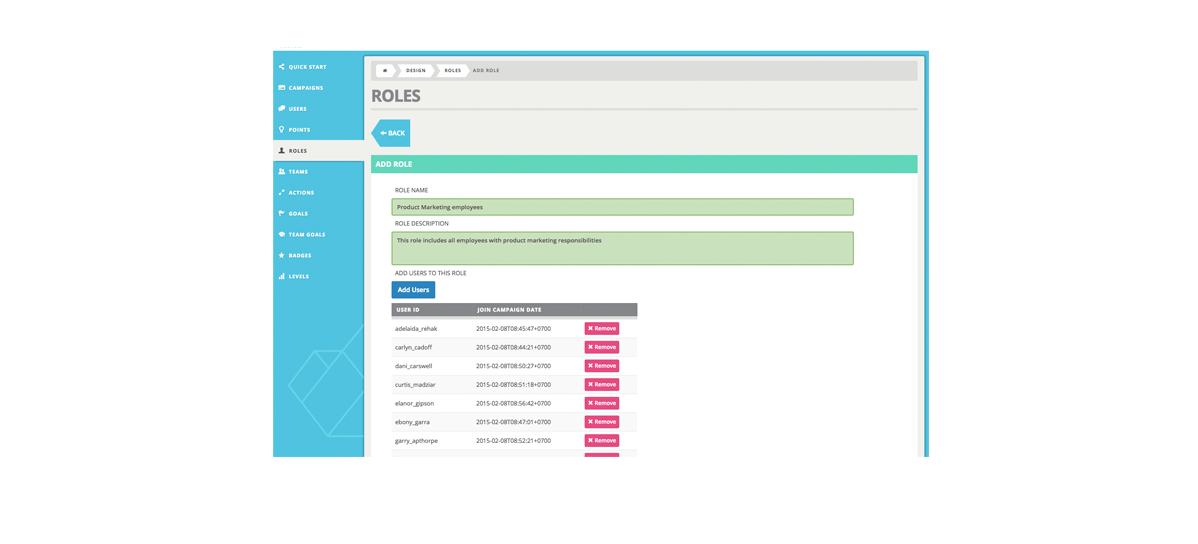
Task: Click the Add Users To This Role label
Action: tap(430, 273)
